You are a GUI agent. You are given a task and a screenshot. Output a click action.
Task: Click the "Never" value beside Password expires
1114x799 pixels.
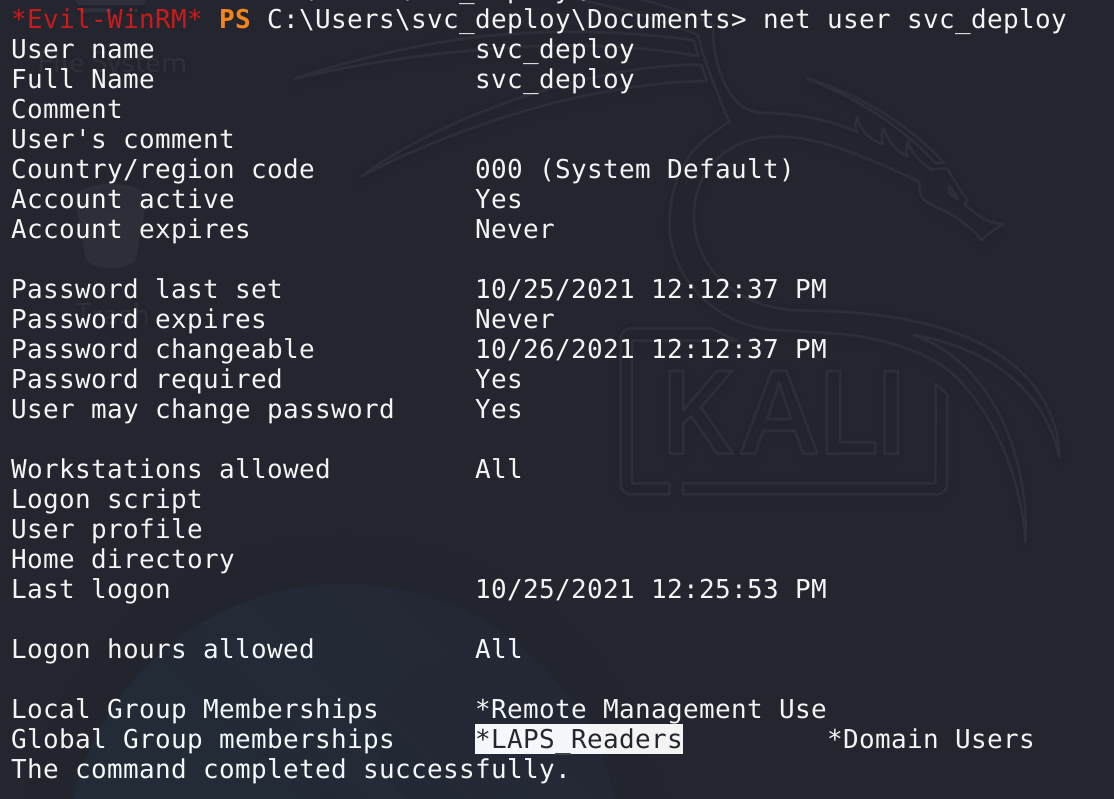coord(515,320)
